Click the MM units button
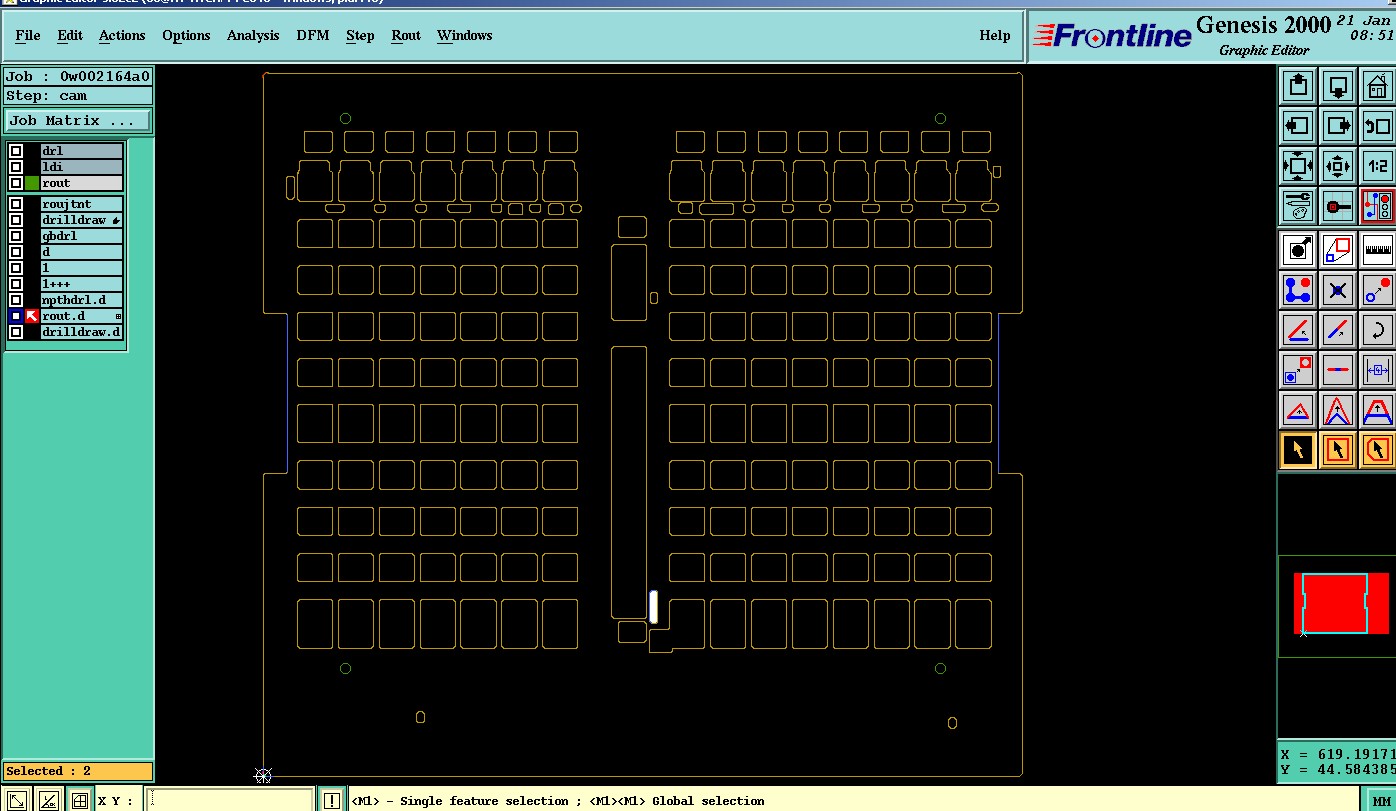Screen dimensions: 1396x811 click(1381, 801)
